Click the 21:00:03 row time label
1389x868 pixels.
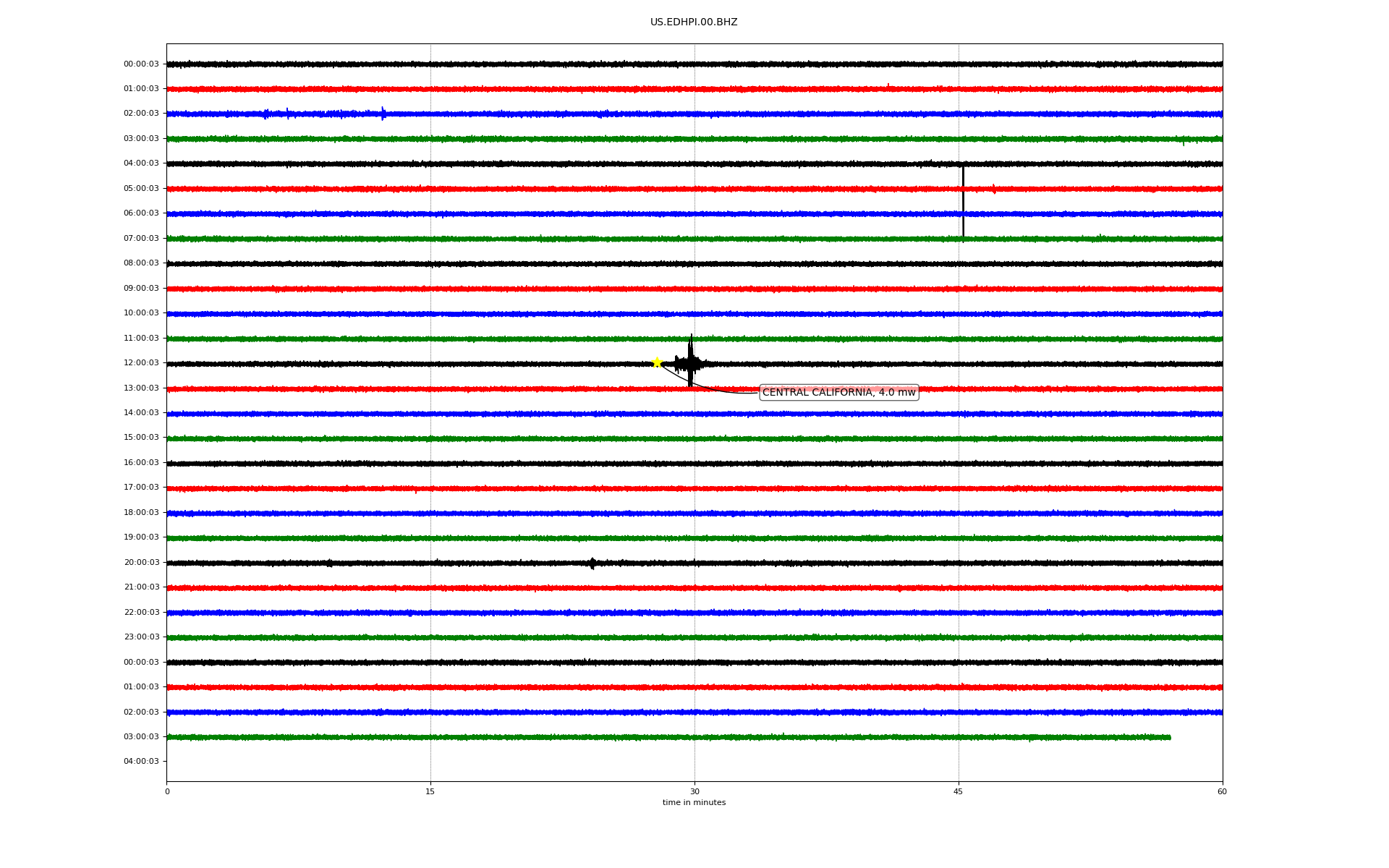[x=141, y=587]
